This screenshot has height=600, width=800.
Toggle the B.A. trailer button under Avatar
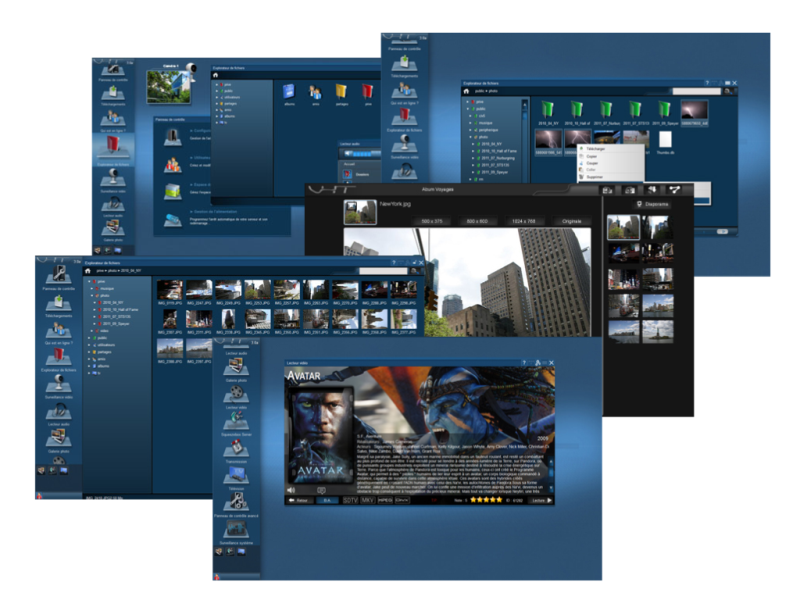pos(329,500)
